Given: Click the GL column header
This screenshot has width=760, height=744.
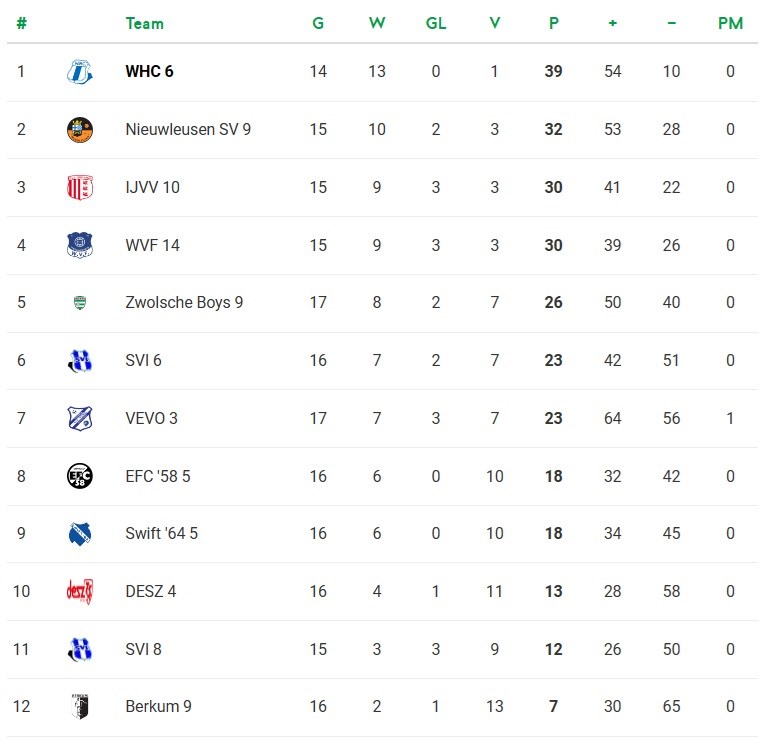Looking at the screenshot, I should [x=436, y=23].
